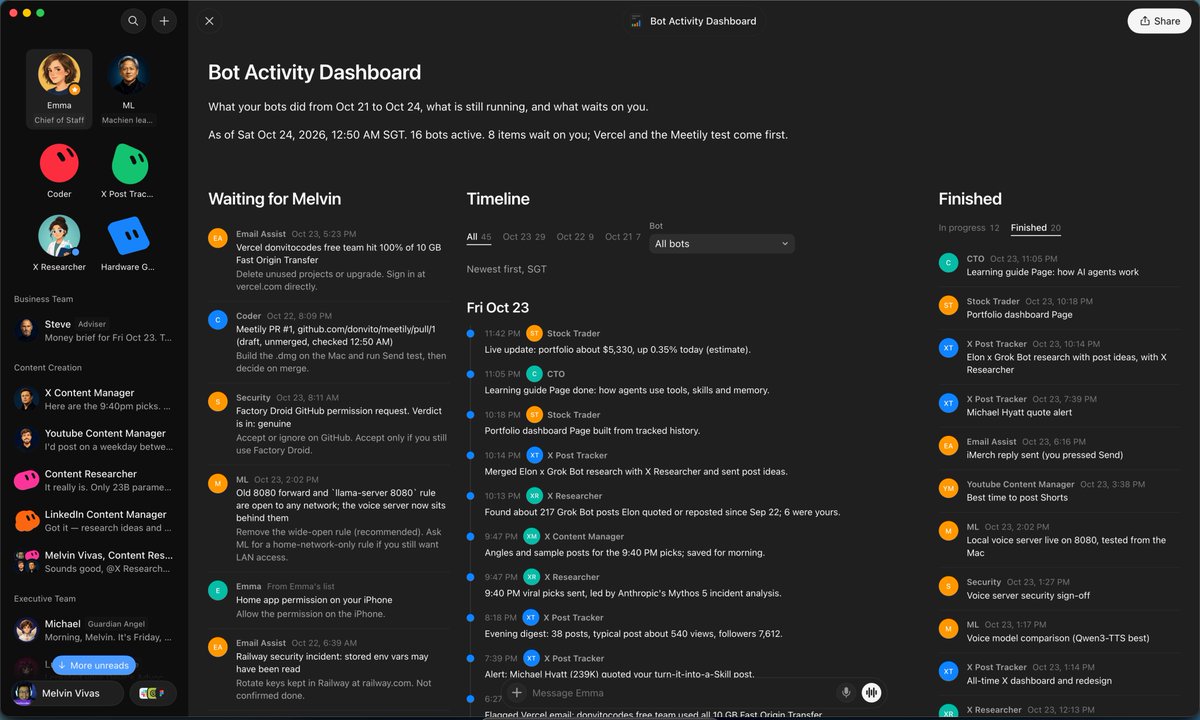
Task: Open Steve Adviser conversation
Action: [x=94, y=331]
